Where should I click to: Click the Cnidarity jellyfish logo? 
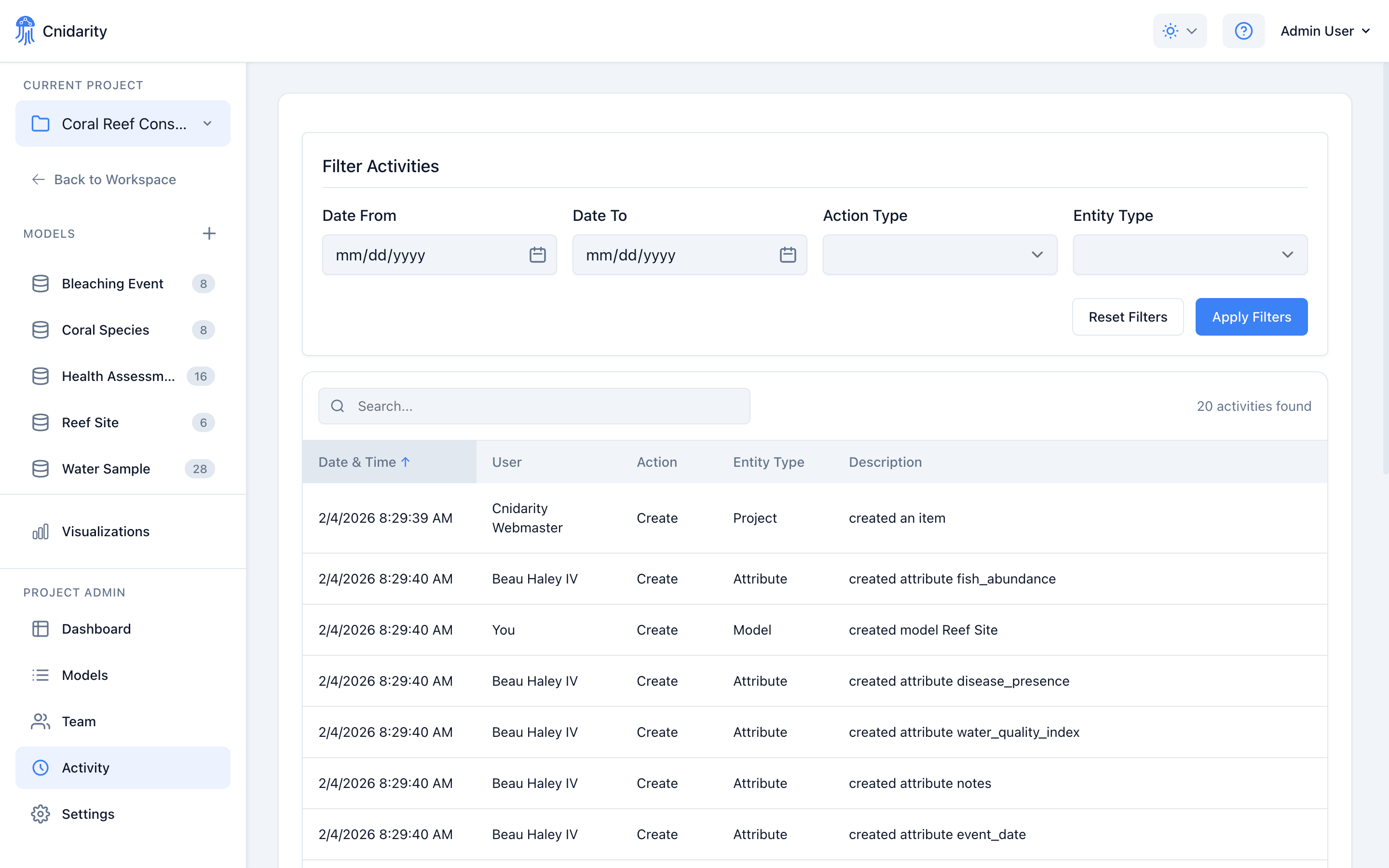25,30
